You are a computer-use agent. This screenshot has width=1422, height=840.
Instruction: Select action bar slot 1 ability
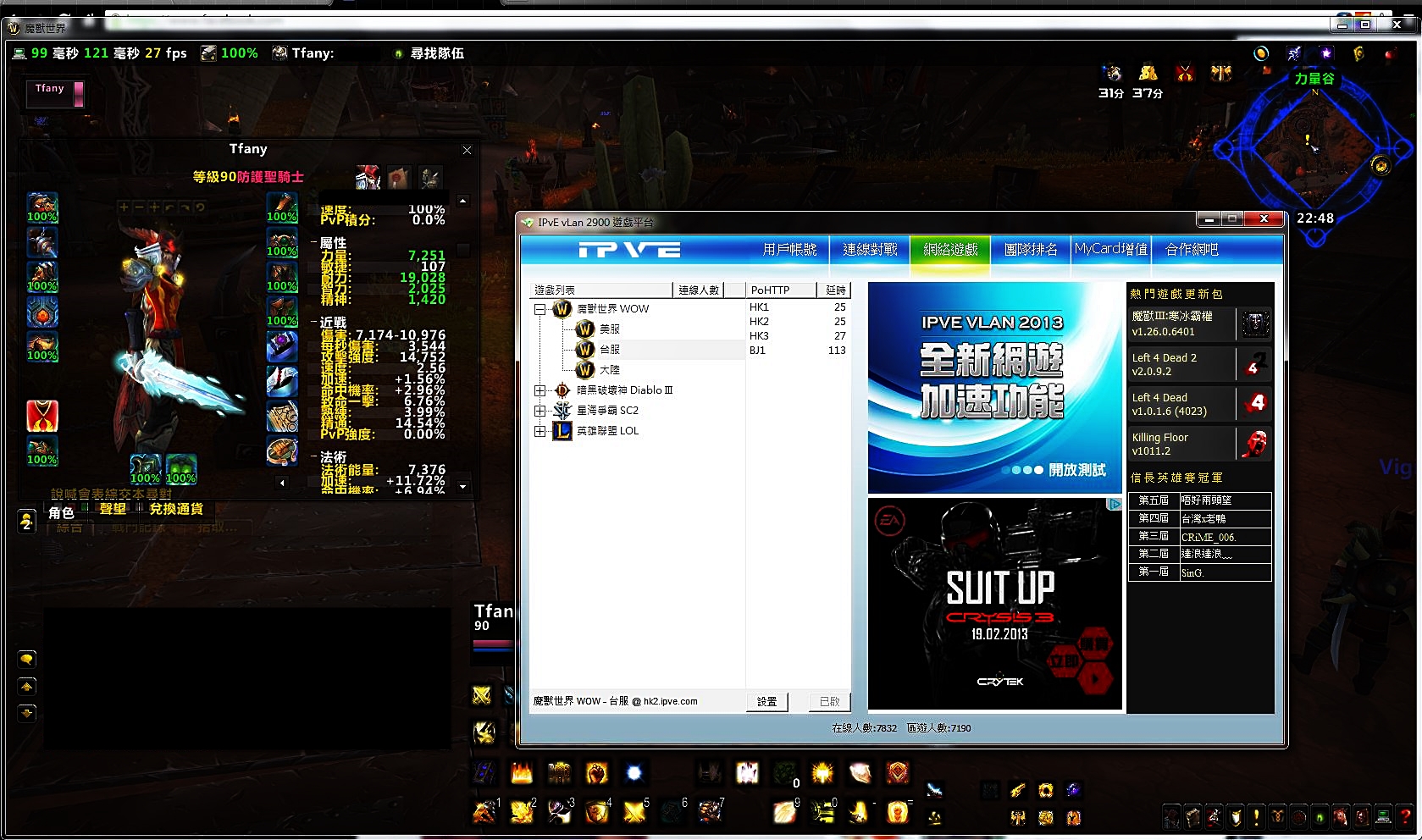tap(484, 812)
